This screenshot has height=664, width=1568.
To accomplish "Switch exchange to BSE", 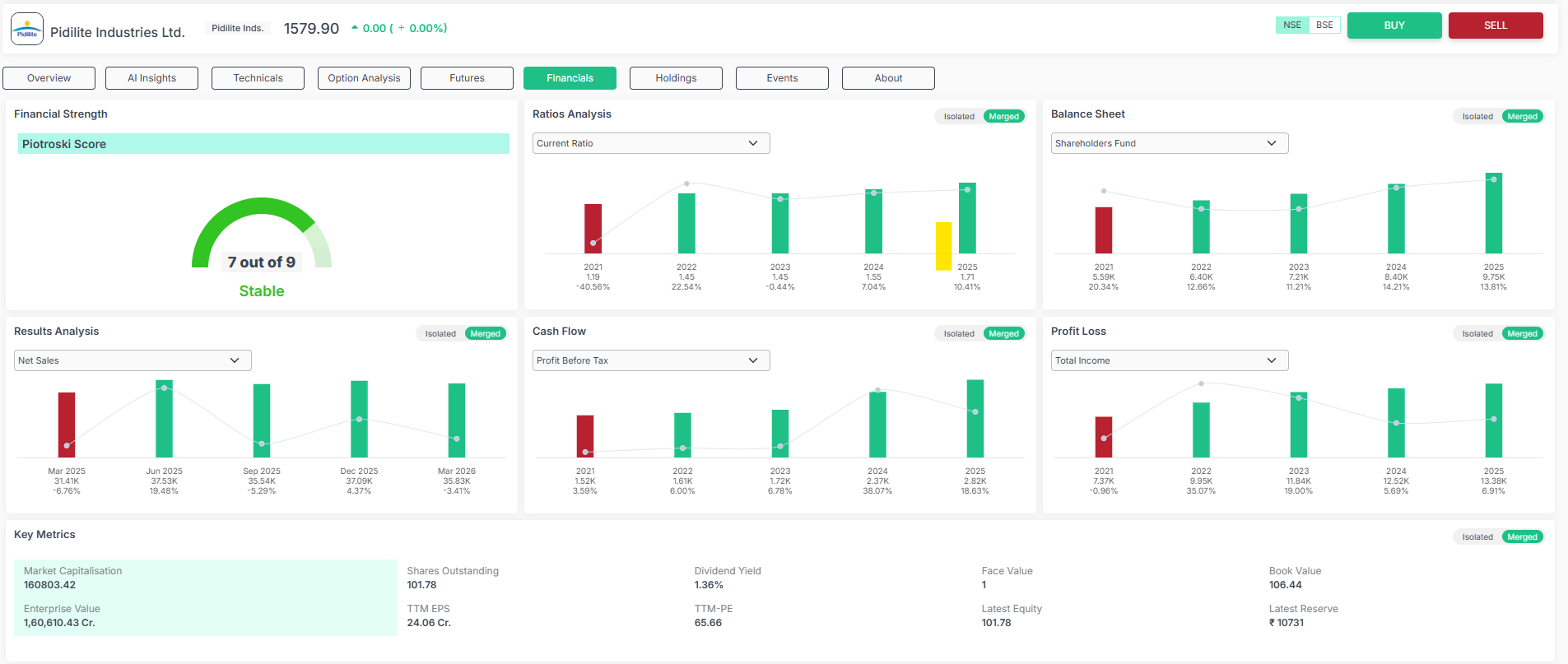I will 1324,26.
